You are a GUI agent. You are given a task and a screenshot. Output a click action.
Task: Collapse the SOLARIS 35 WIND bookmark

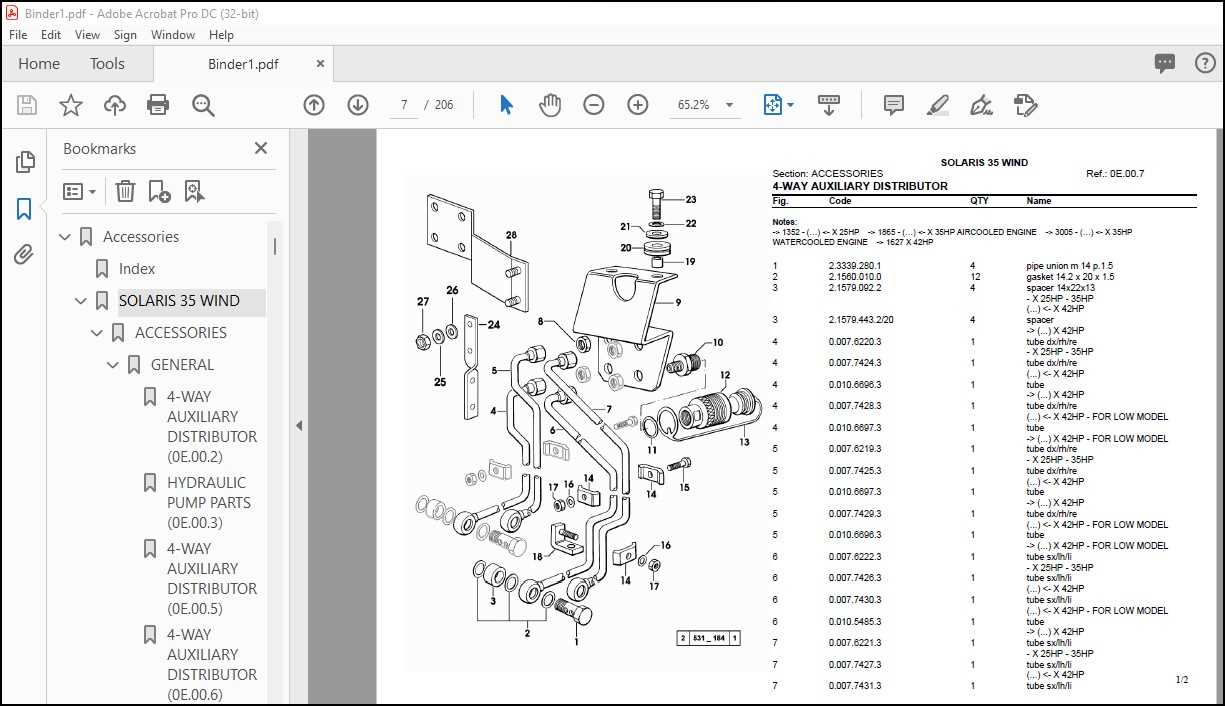pos(82,301)
